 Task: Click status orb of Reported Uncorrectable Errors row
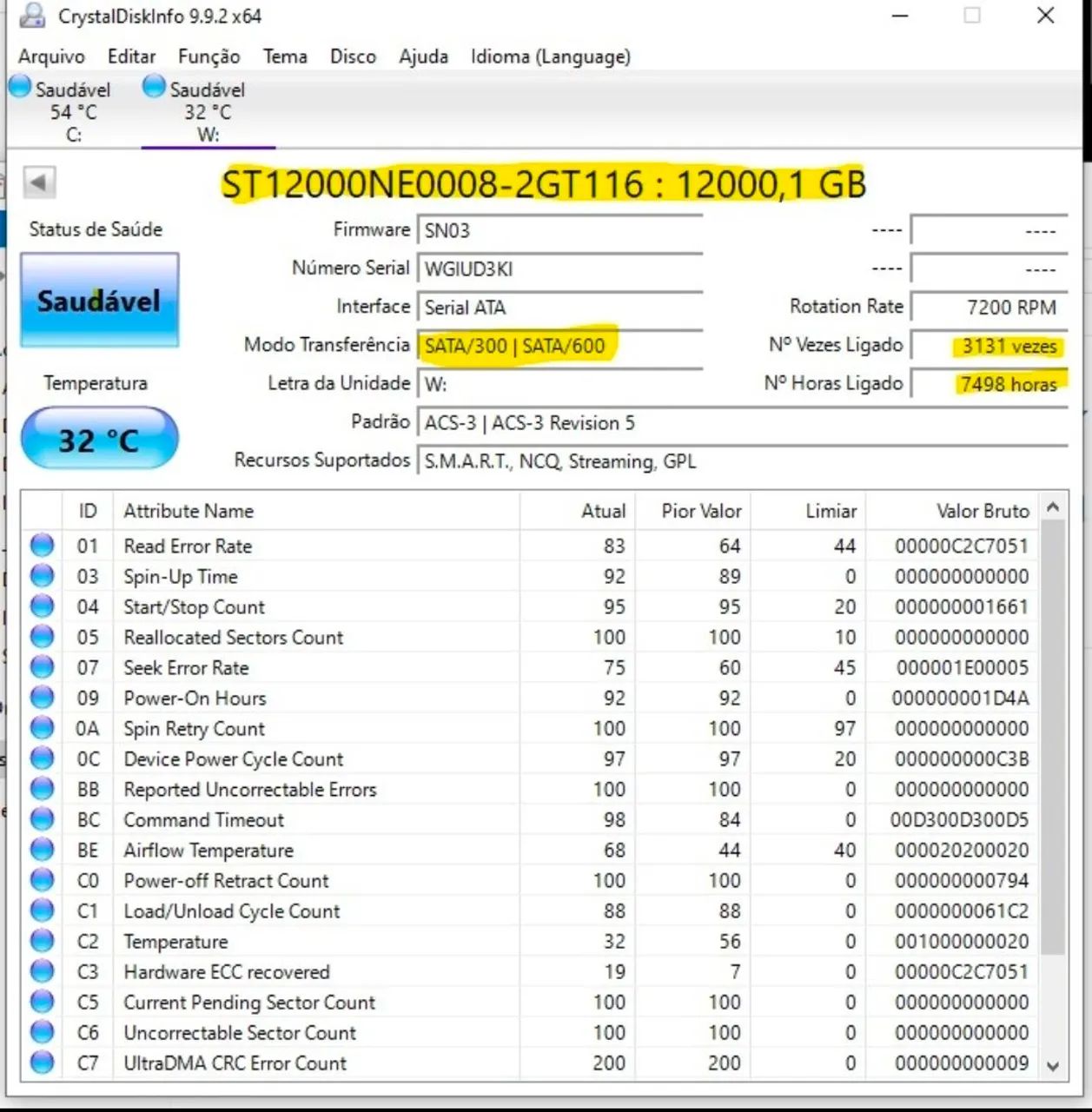[x=42, y=789]
